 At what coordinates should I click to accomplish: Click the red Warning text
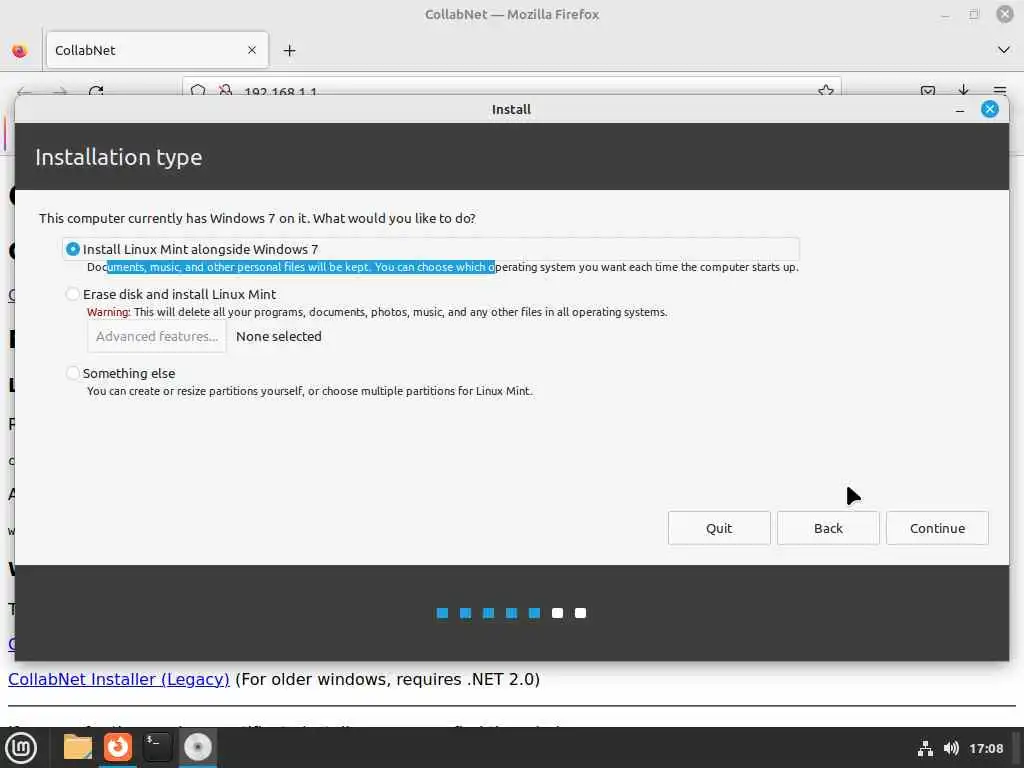tap(108, 312)
